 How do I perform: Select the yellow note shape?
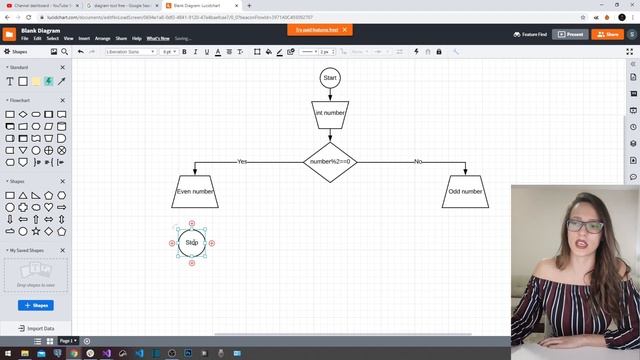[x=36, y=81]
